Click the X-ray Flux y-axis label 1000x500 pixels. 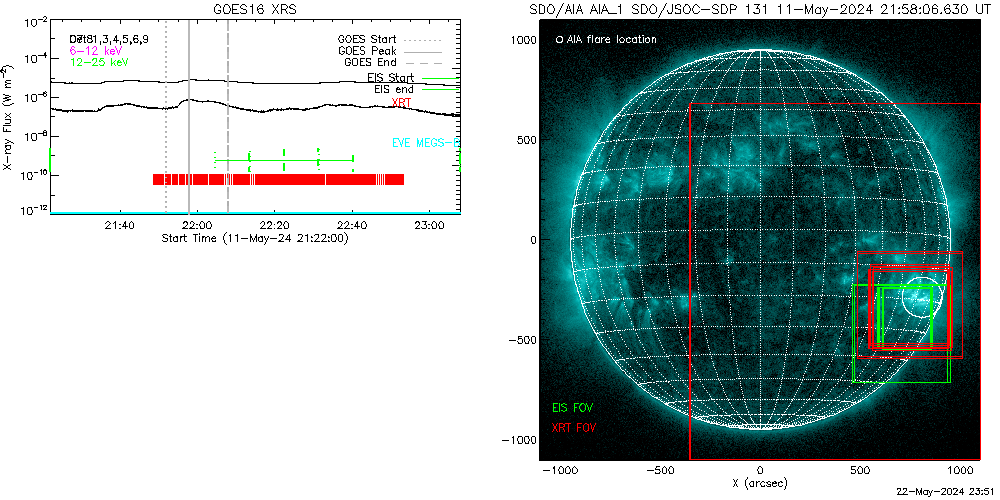point(6,117)
